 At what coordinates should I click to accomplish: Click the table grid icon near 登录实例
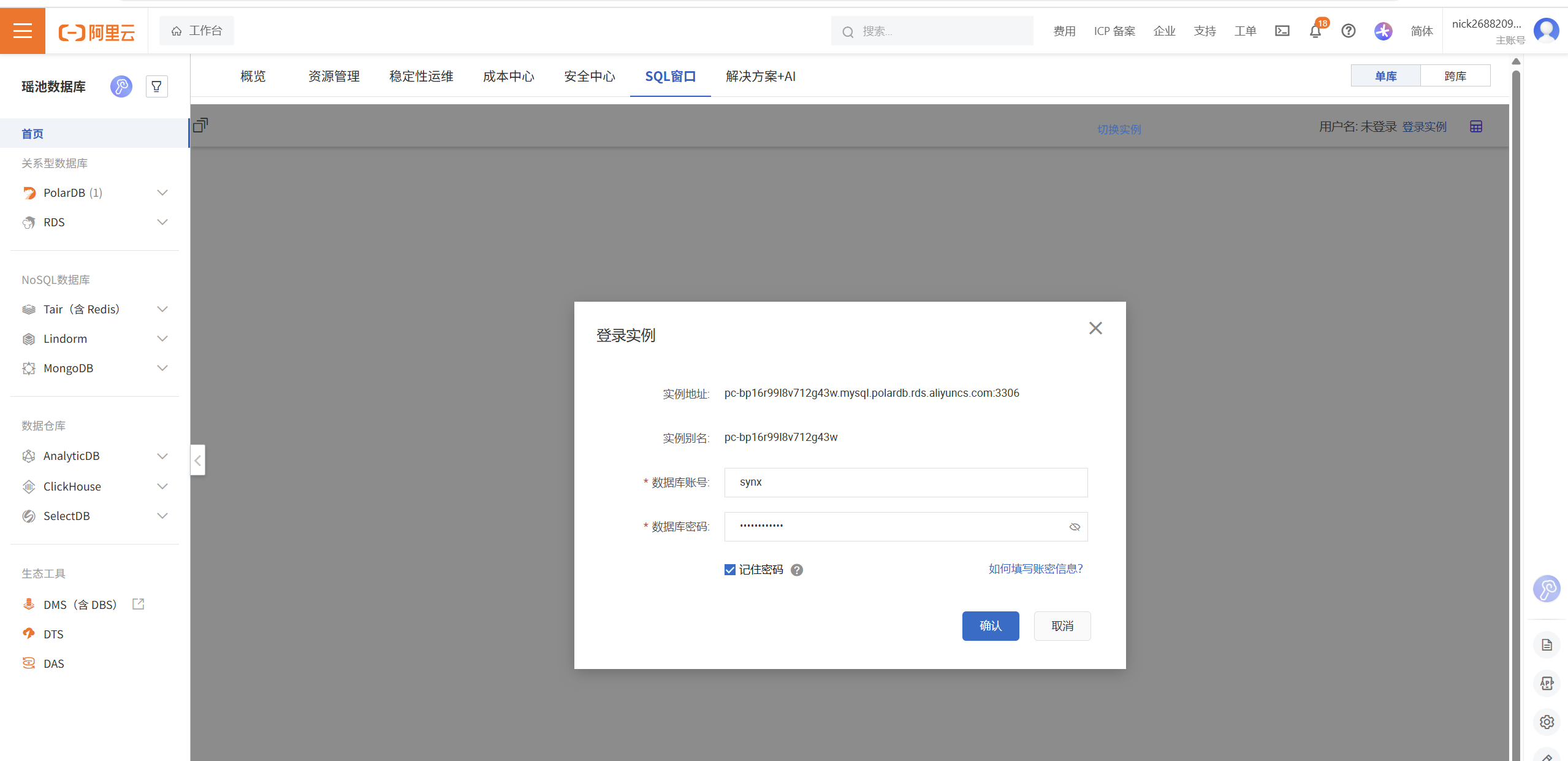tap(1475, 126)
